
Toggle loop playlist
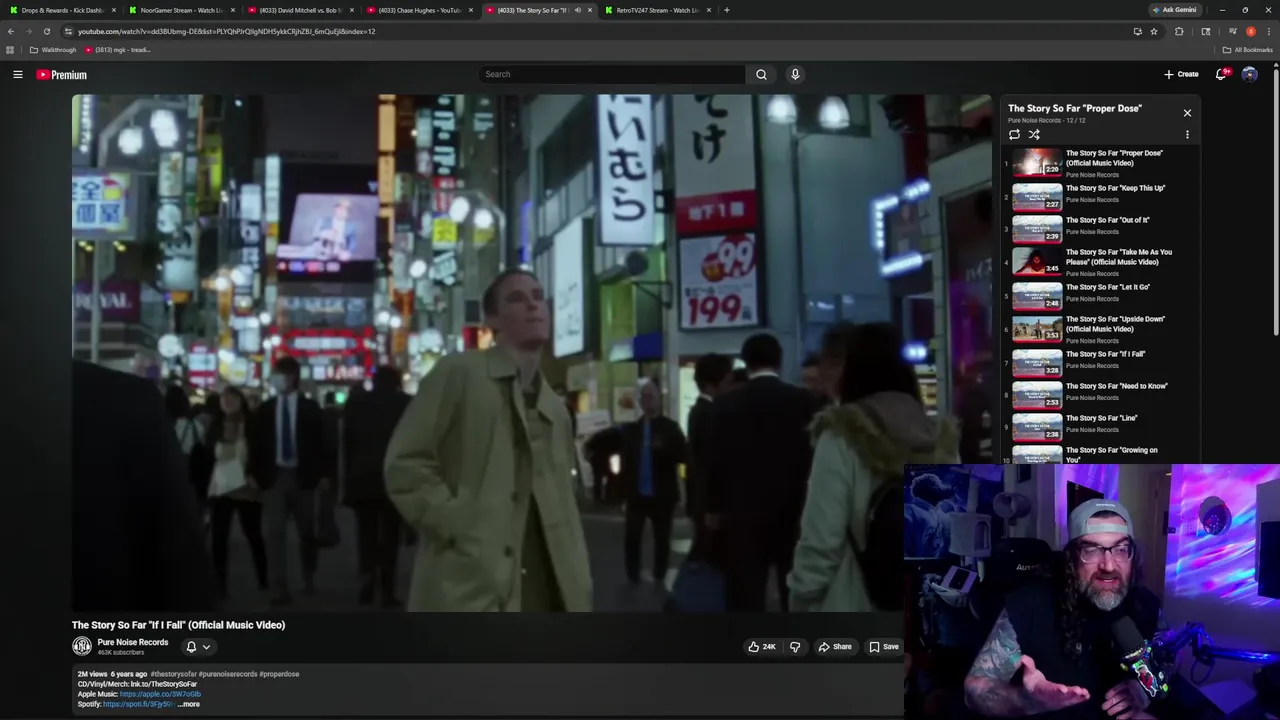click(x=1014, y=134)
